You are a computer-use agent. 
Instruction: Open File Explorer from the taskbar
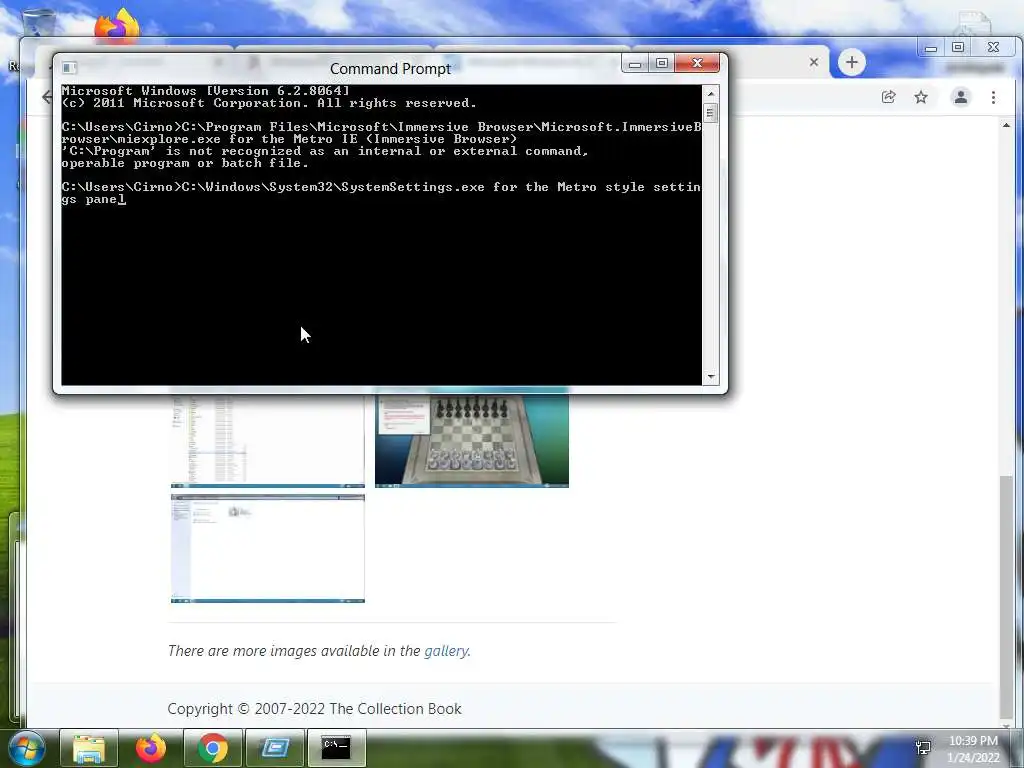[89, 748]
